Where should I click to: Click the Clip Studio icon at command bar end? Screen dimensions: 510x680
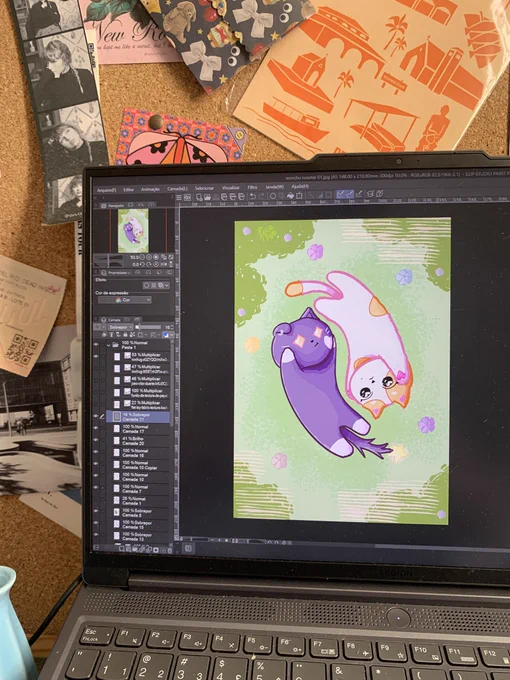click(379, 194)
